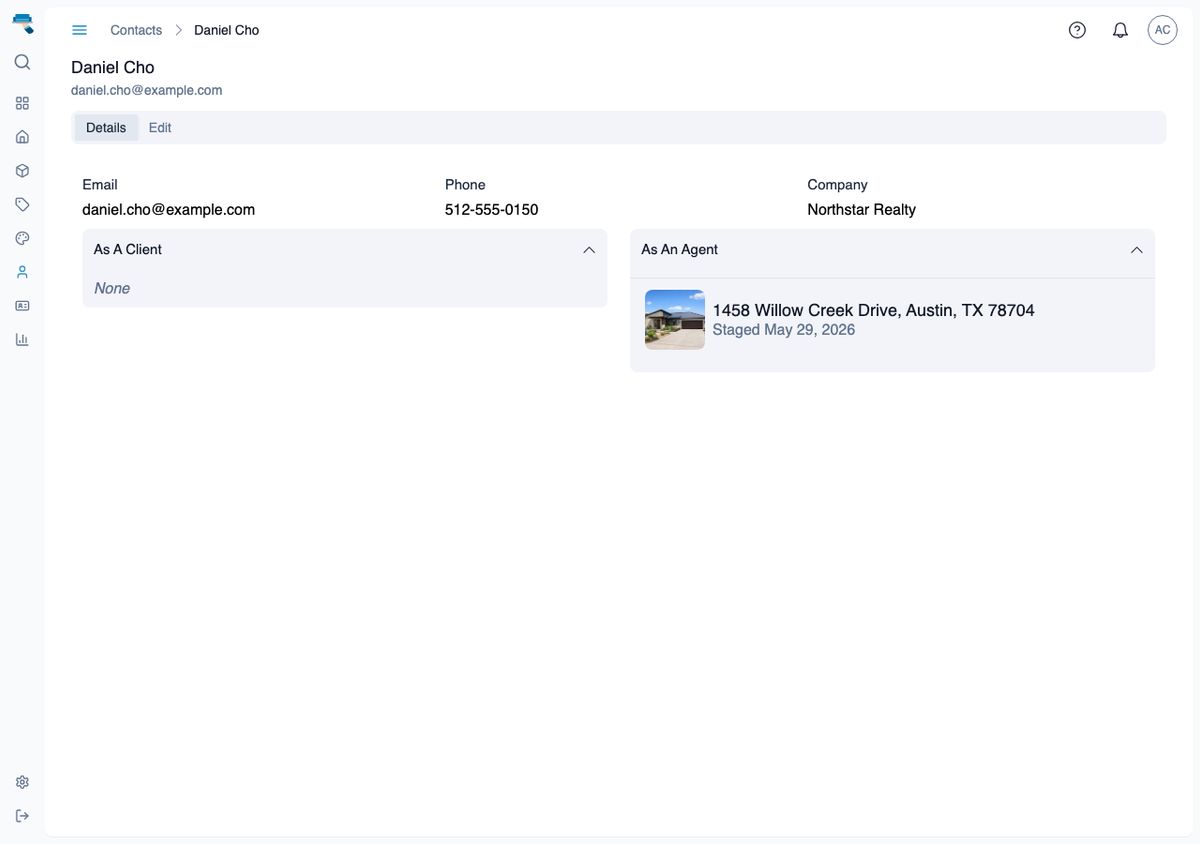Collapse the As A Client section
The width and height of the screenshot is (1200, 844).
pos(589,250)
